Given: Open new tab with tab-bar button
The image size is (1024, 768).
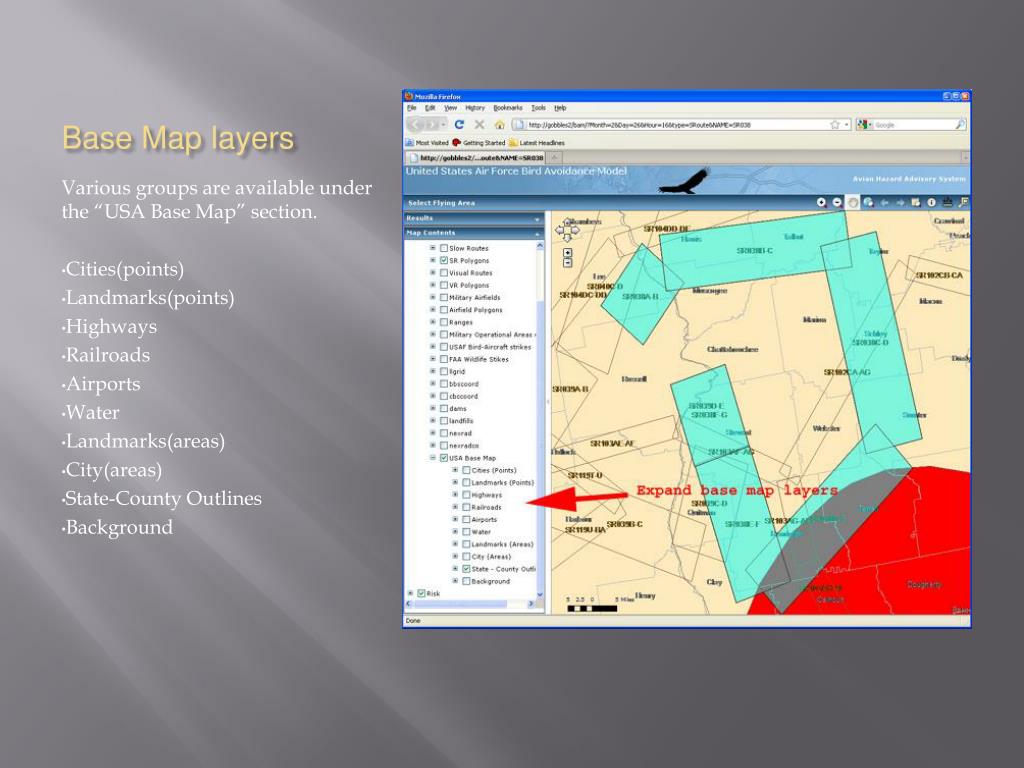Looking at the screenshot, I should tap(554, 157).
